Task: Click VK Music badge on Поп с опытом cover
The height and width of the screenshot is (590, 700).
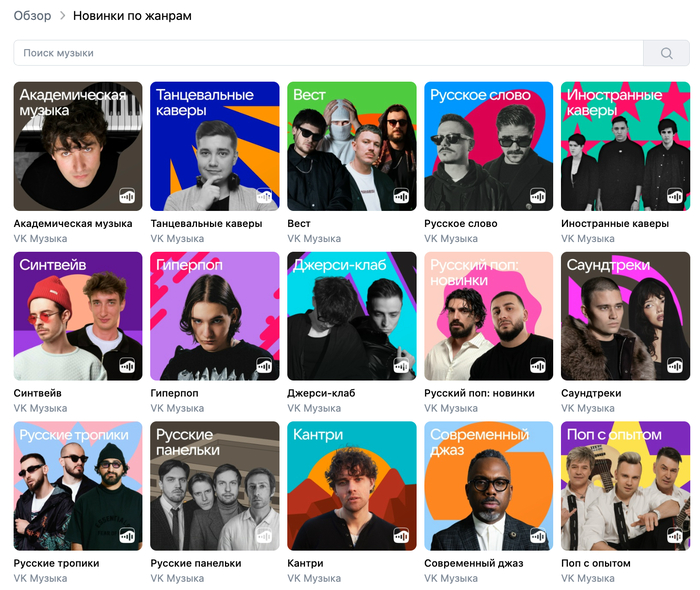Action: click(x=675, y=536)
